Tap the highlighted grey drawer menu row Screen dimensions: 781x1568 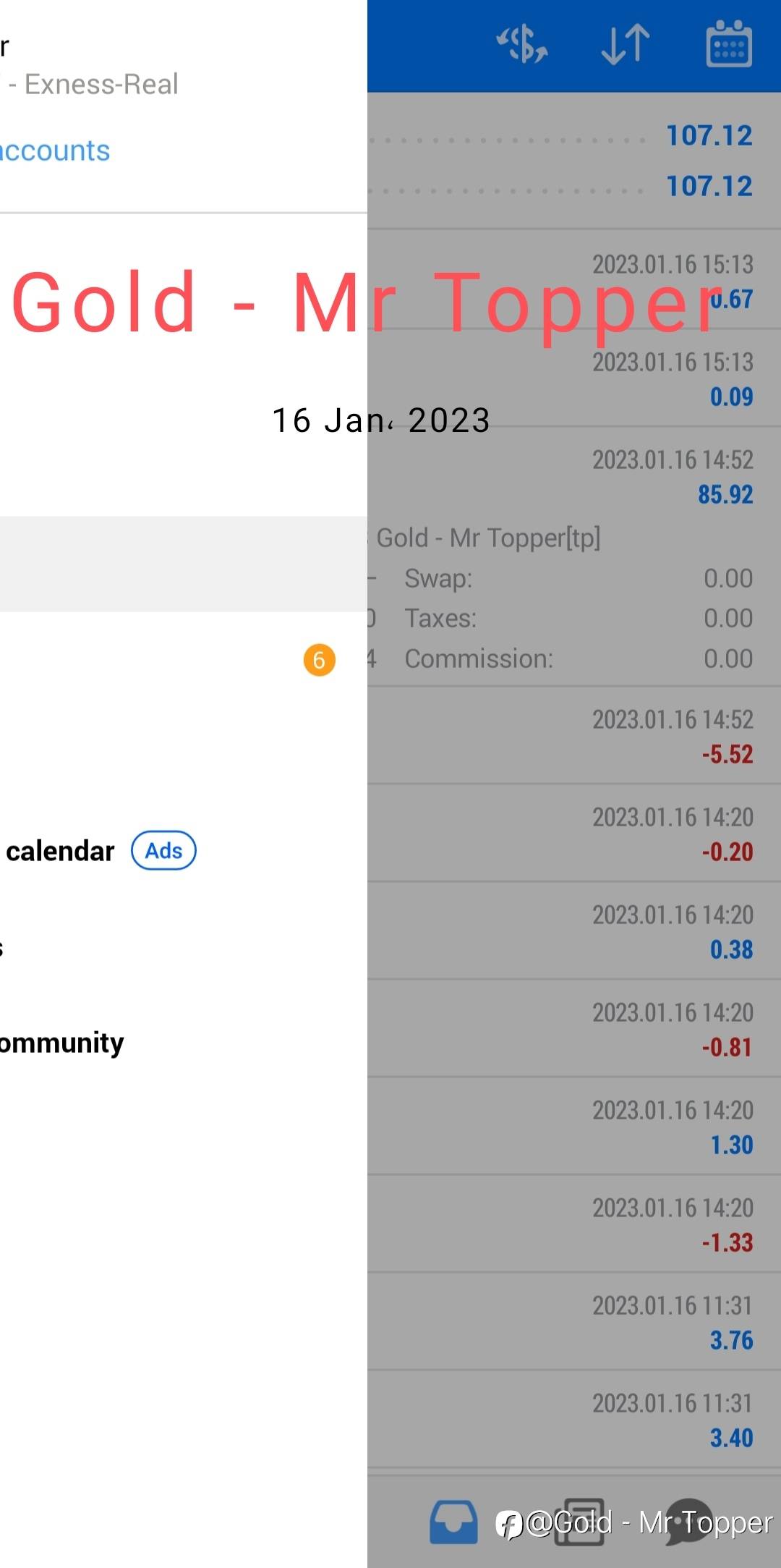[x=184, y=564]
